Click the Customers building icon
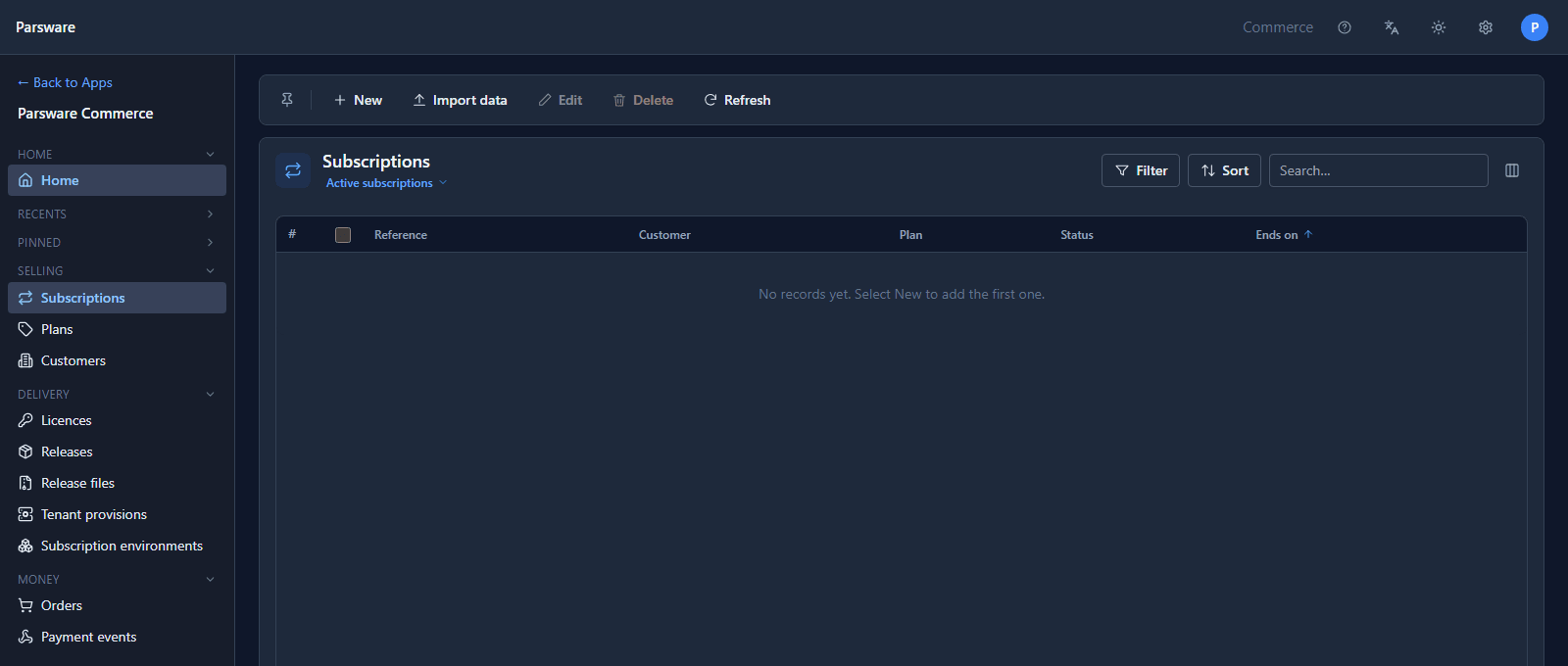Screen dimensions: 1568x666 25,360
